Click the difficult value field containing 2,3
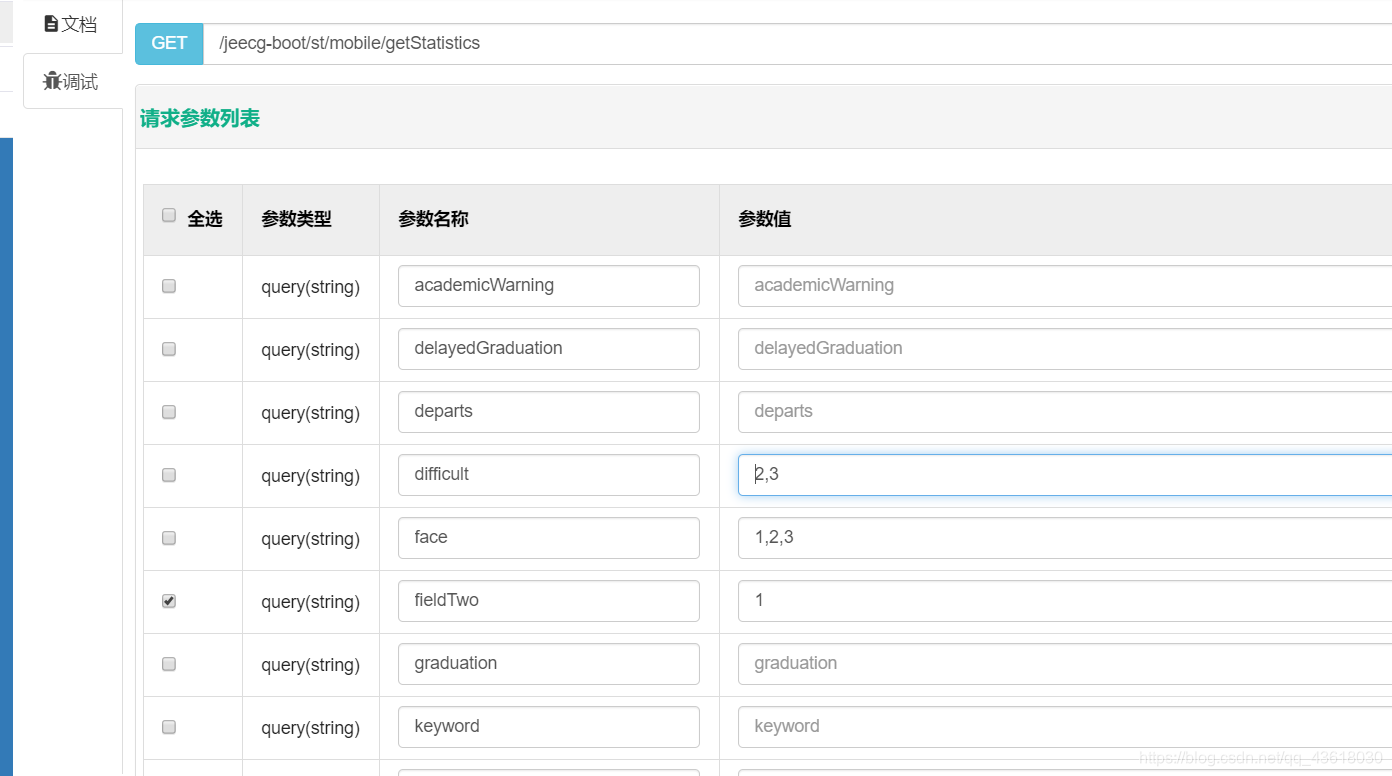This screenshot has width=1392, height=776. click(x=1065, y=475)
